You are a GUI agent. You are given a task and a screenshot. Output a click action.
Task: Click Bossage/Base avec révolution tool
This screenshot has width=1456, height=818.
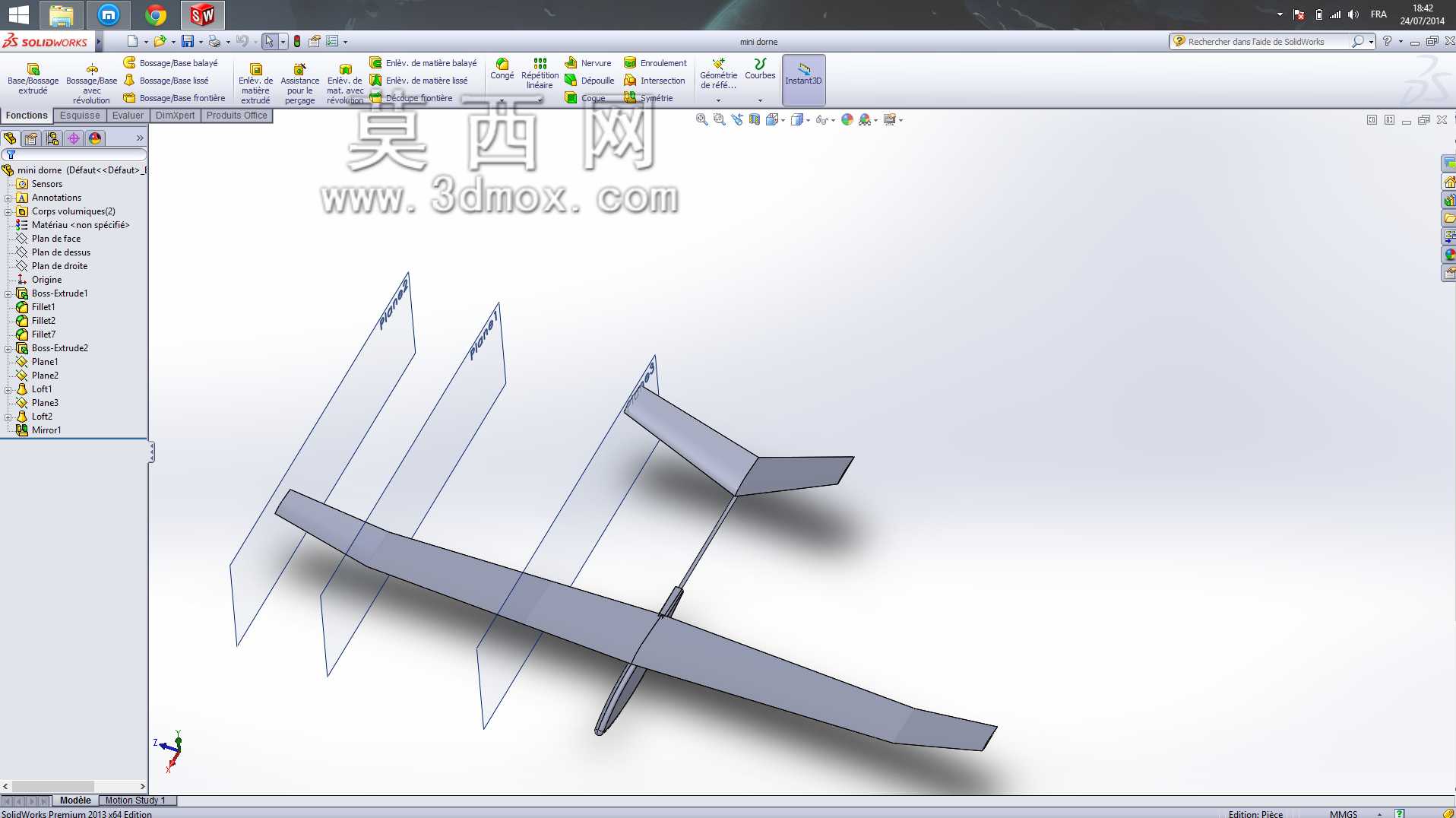click(x=91, y=84)
